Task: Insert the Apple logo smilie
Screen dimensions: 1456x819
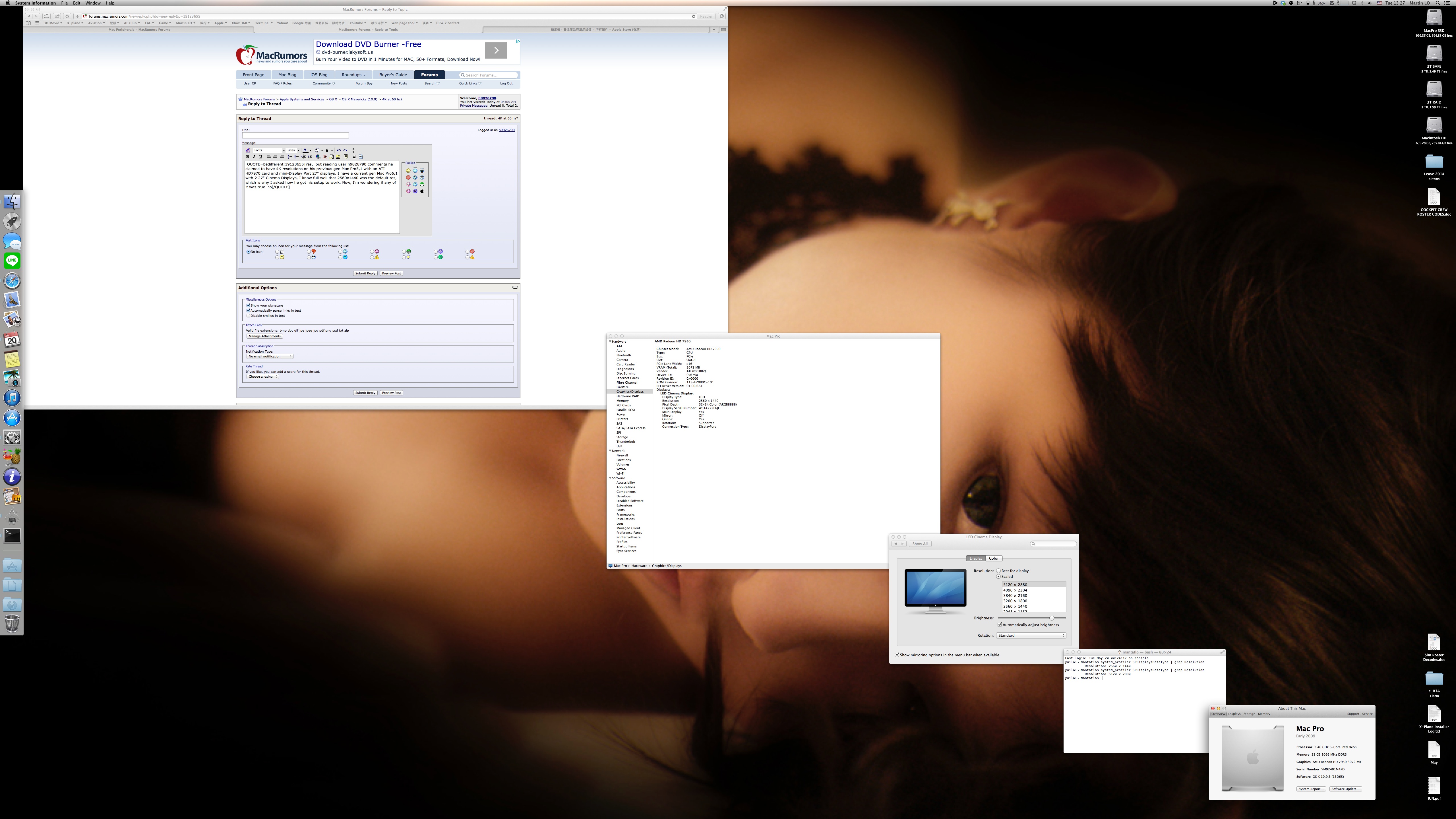Action: [x=422, y=191]
